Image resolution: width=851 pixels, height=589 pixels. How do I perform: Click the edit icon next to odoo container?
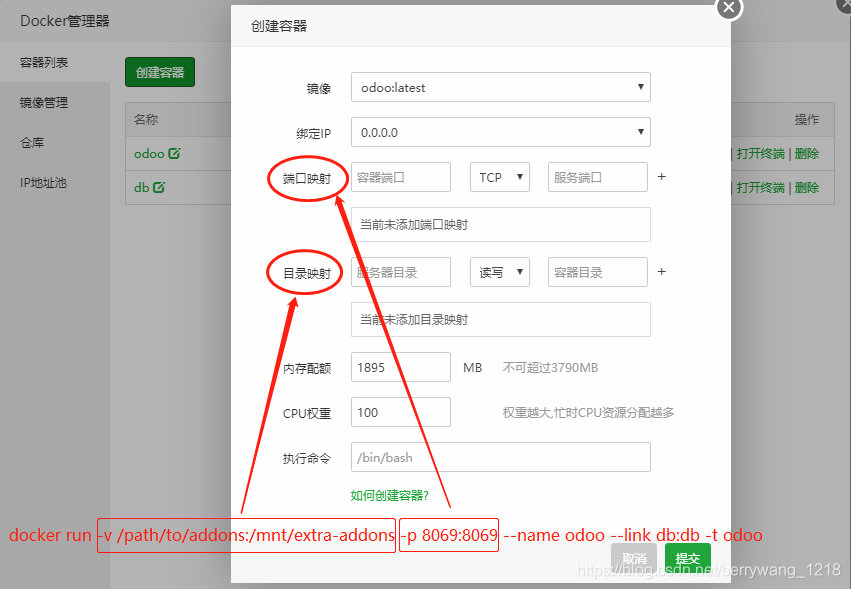coord(174,154)
